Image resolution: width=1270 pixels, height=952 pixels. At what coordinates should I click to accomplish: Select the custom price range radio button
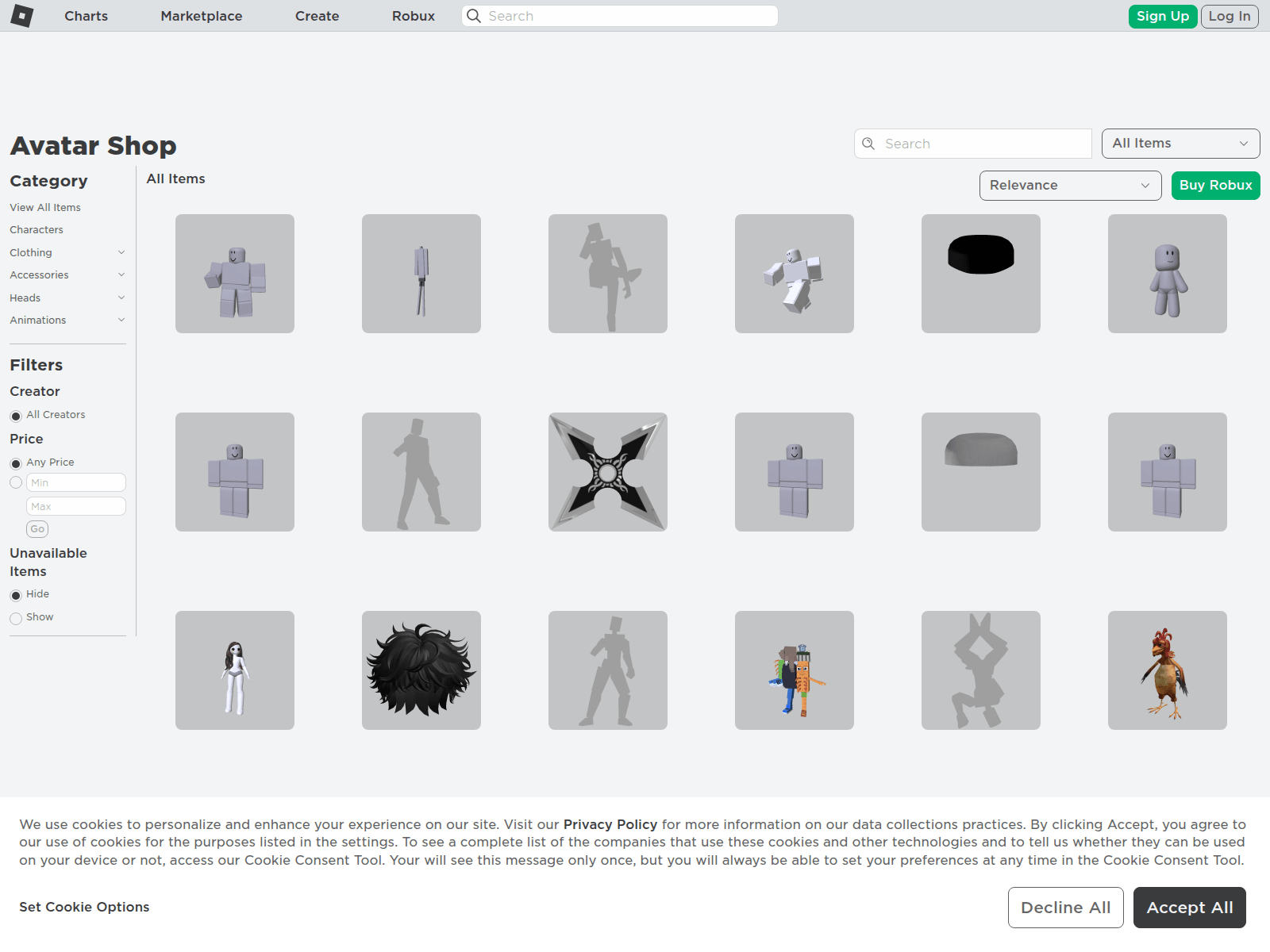coord(16,482)
